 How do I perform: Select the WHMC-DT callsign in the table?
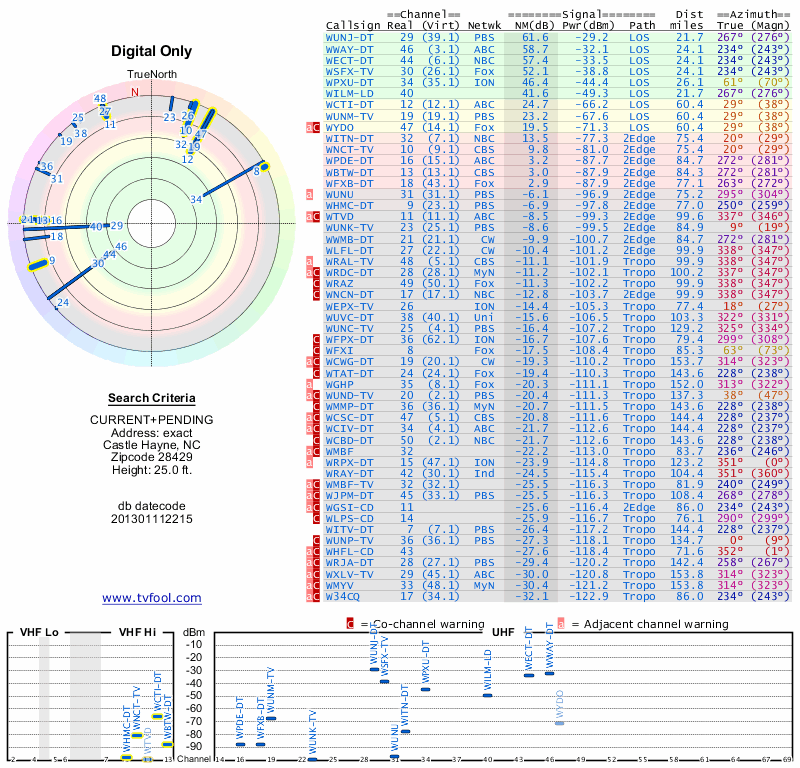[349, 206]
